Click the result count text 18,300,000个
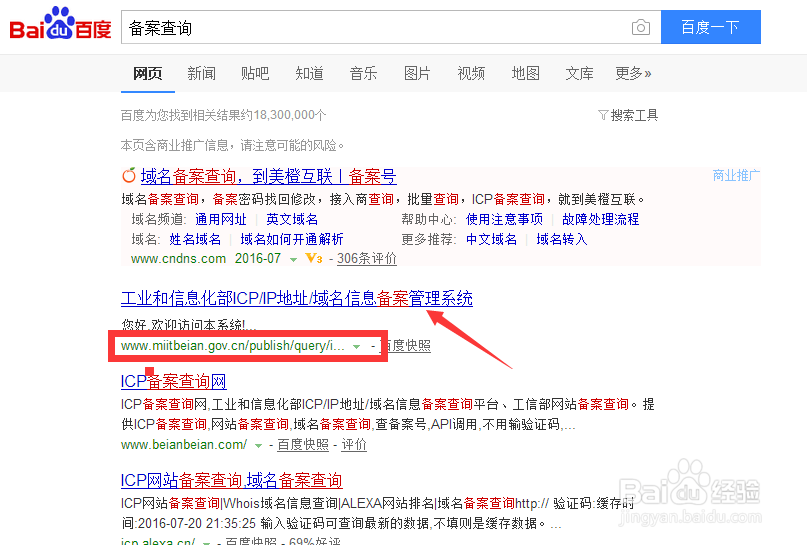Image resolution: width=807 pixels, height=545 pixels. [x=290, y=115]
